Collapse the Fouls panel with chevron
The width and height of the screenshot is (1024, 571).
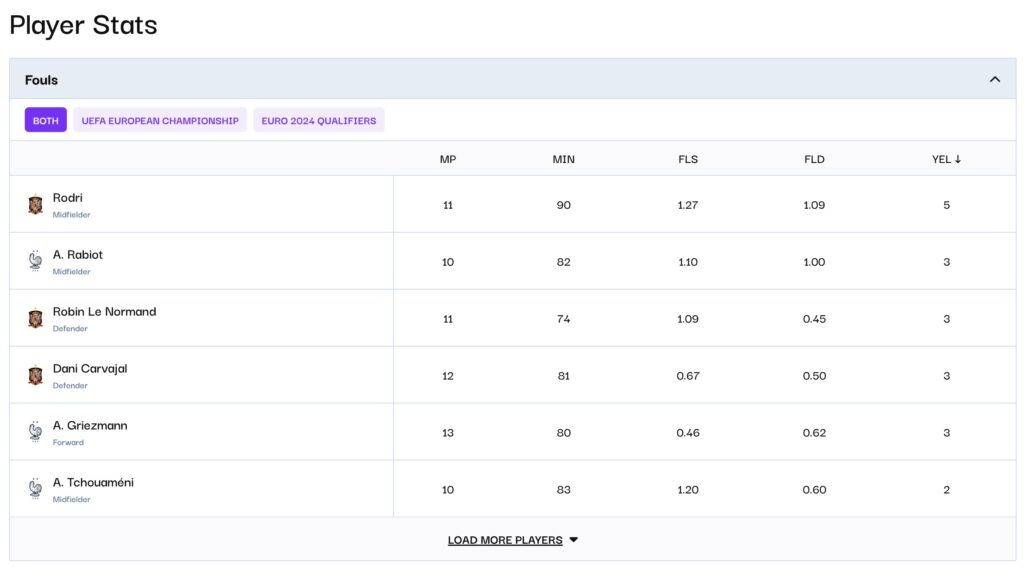994,80
